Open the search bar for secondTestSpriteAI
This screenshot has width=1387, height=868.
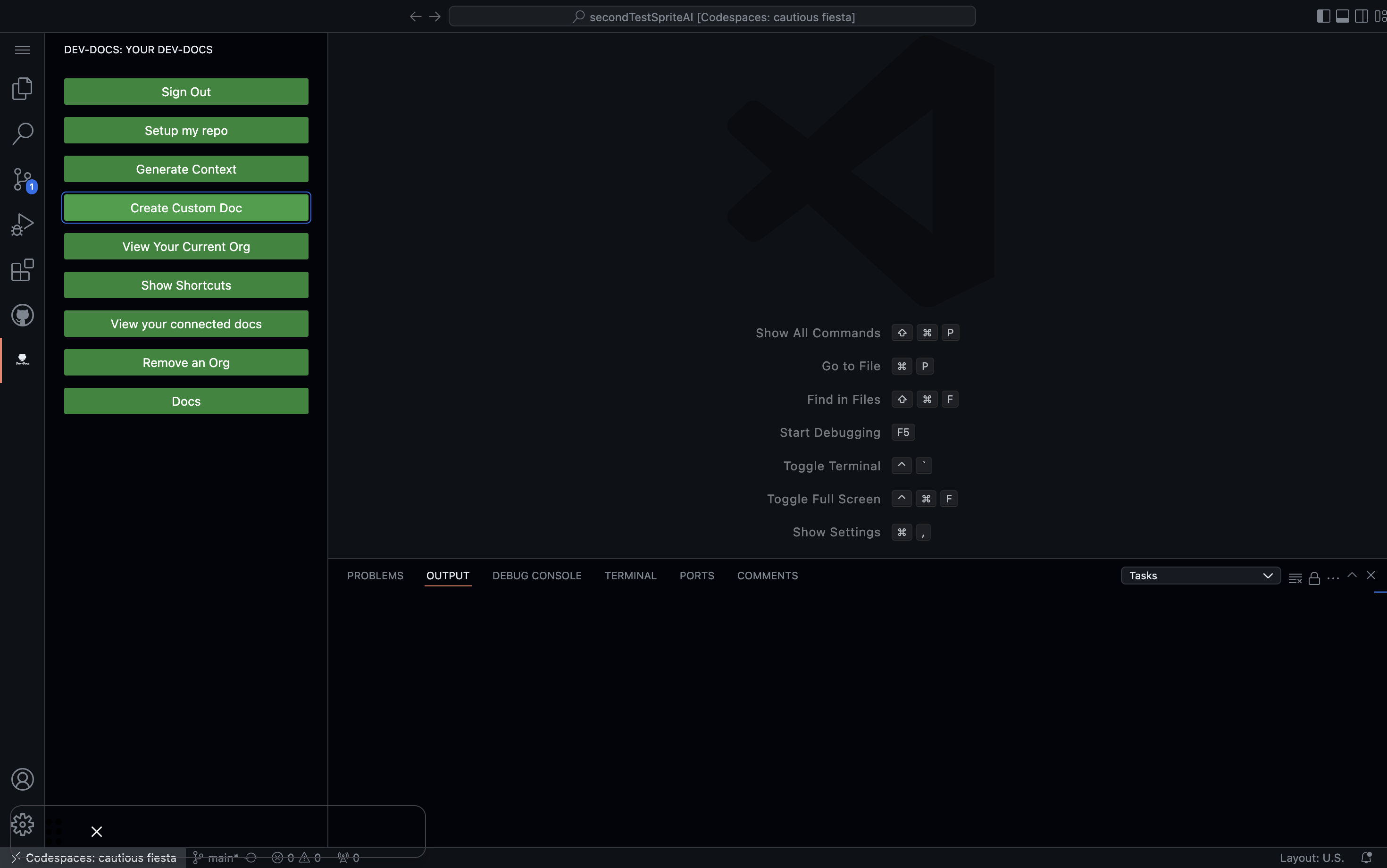pyautogui.click(x=712, y=16)
